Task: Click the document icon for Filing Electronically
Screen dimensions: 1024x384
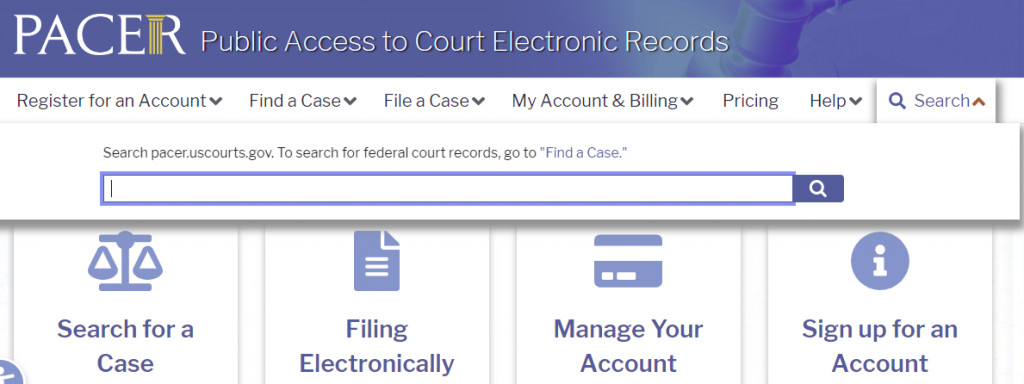Action: pyautogui.click(x=377, y=261)
